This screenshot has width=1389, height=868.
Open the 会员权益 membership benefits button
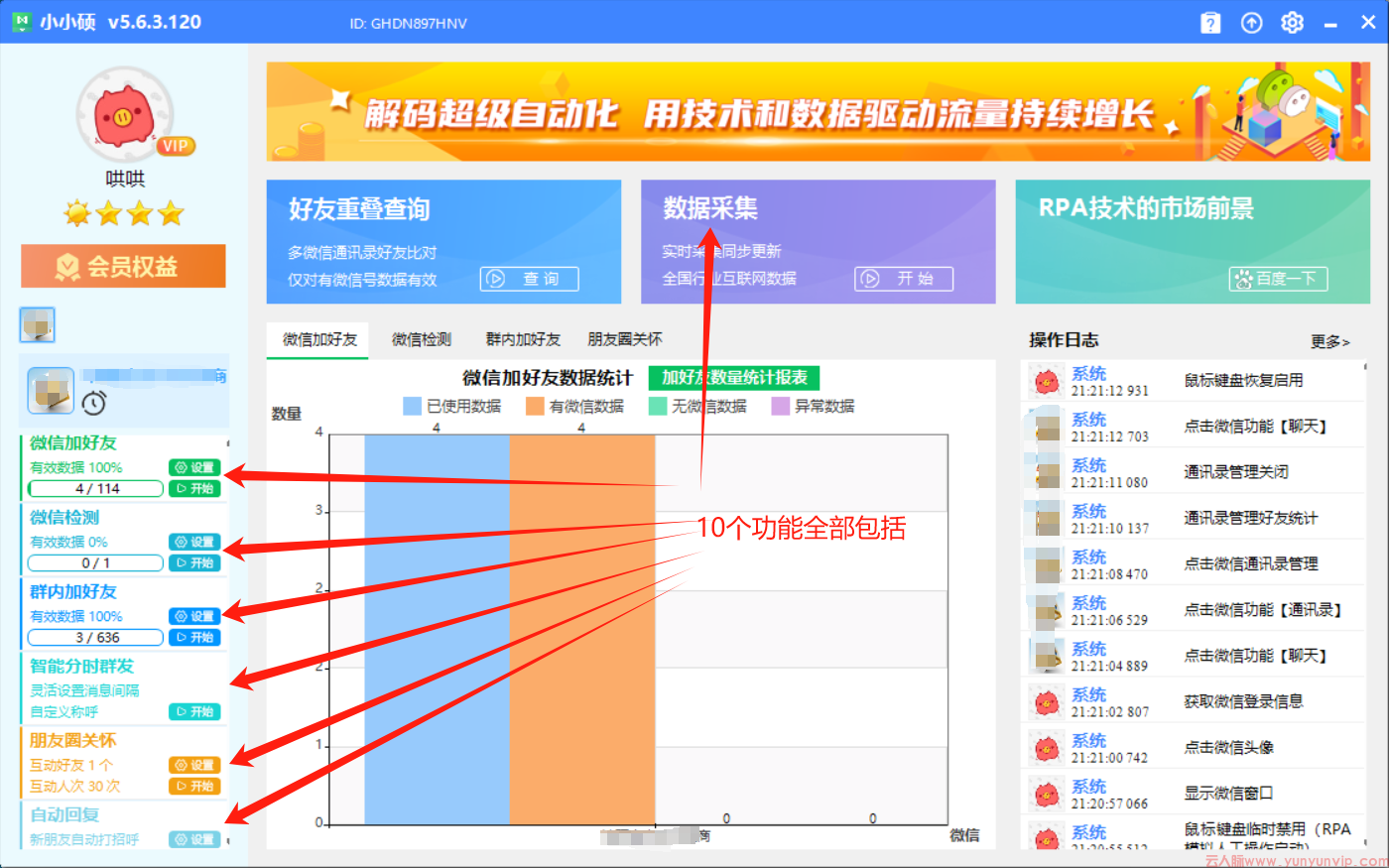(x=123, y=266)
